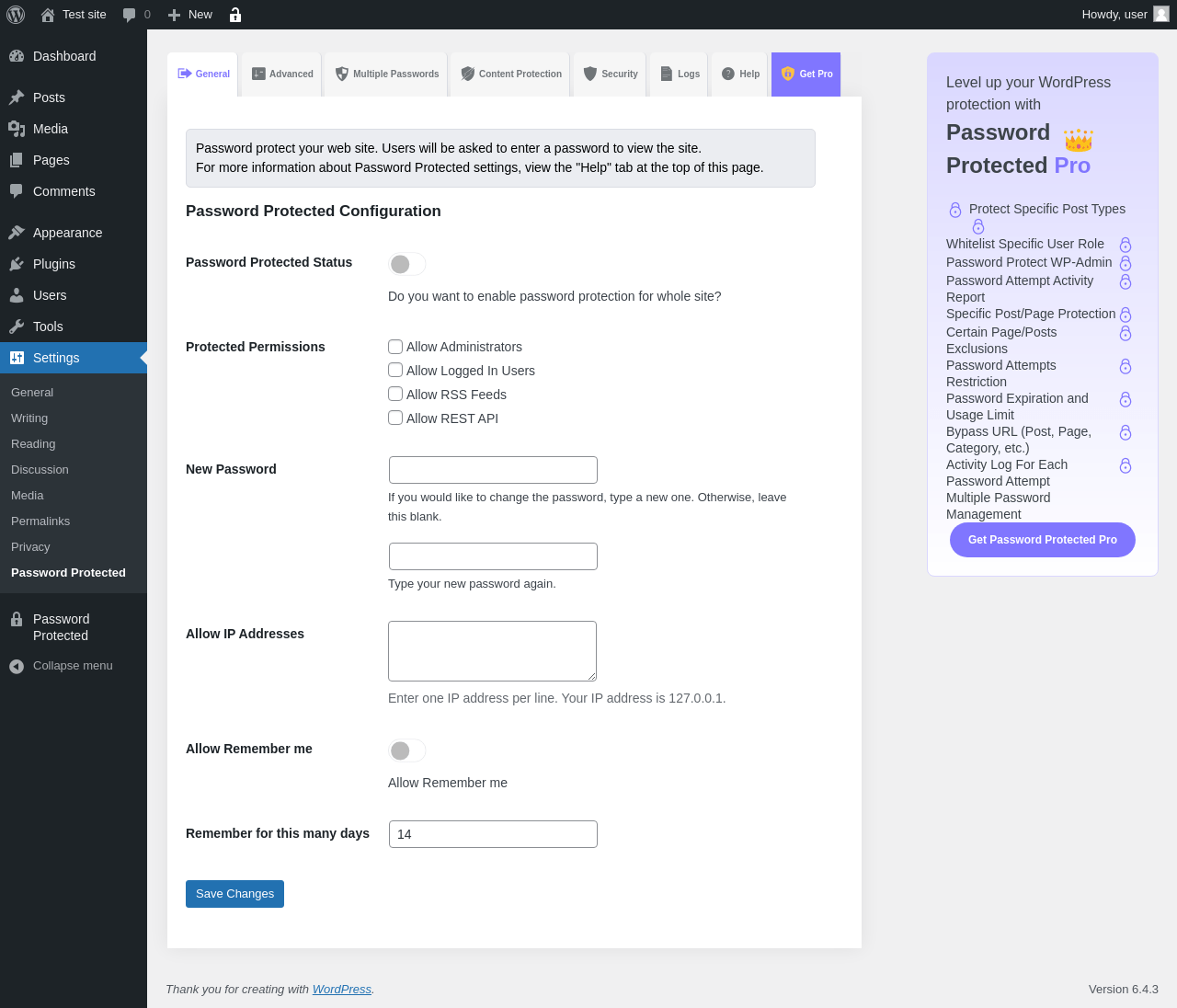1177x1008 pixels.
Task: Open the Howdy, user account menu
Action: point(1114,15)
